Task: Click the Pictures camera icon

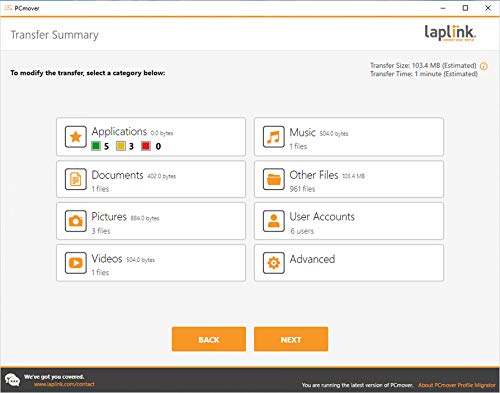Action: 76,221
